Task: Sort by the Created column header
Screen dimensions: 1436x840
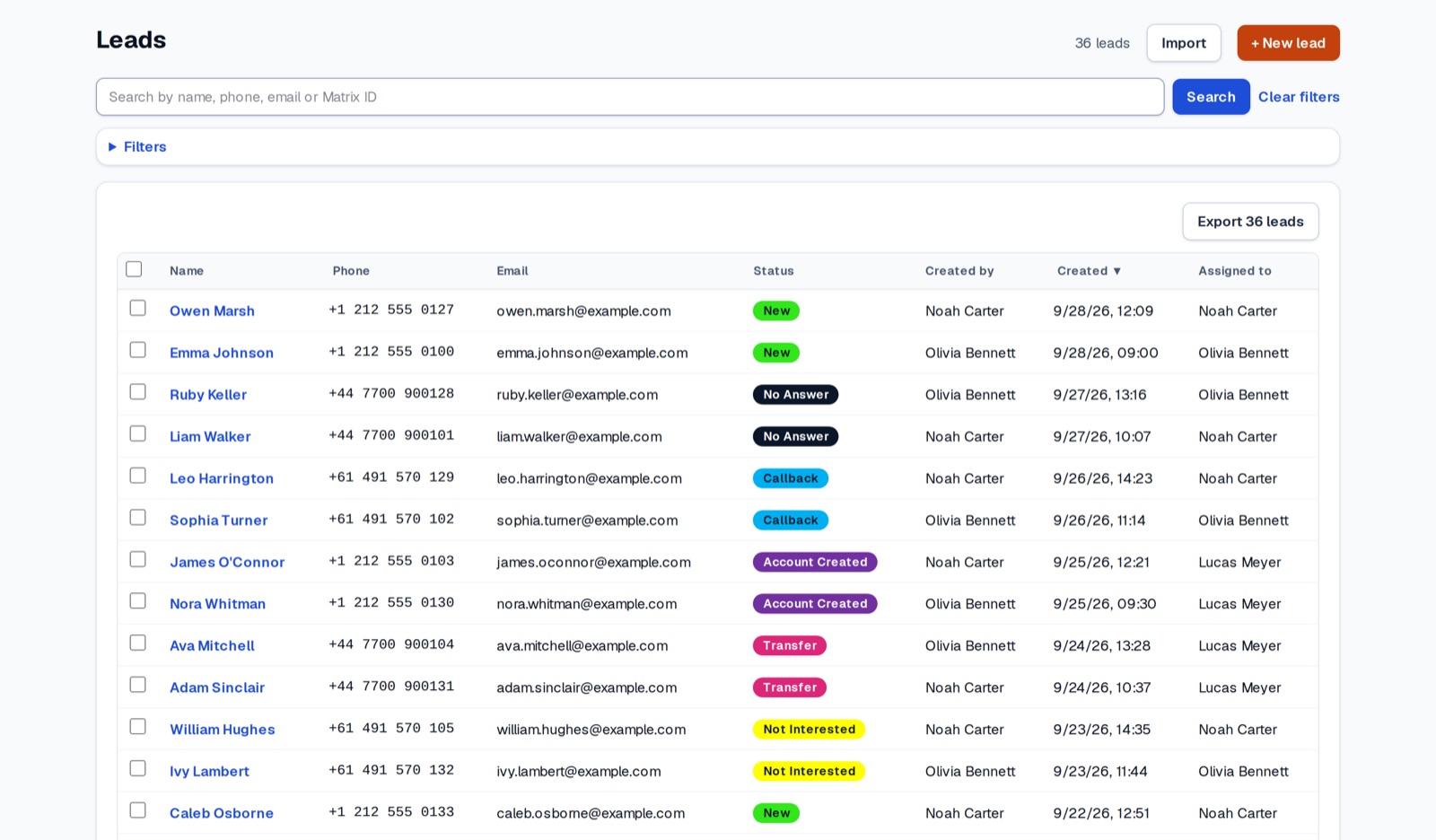Action: [x=1089, y=271]
